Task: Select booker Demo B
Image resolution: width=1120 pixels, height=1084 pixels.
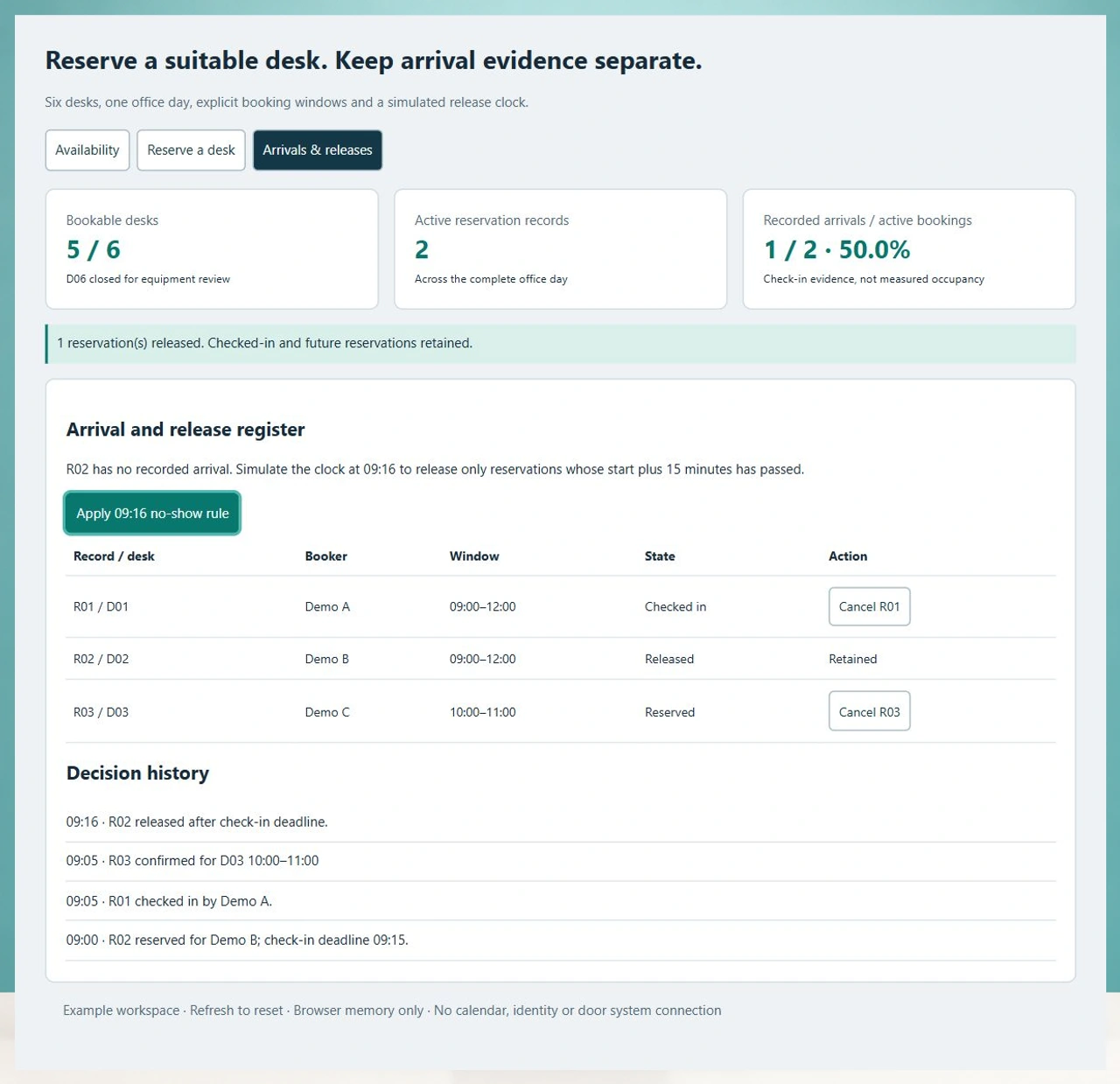Action: (x=327, y=659)
